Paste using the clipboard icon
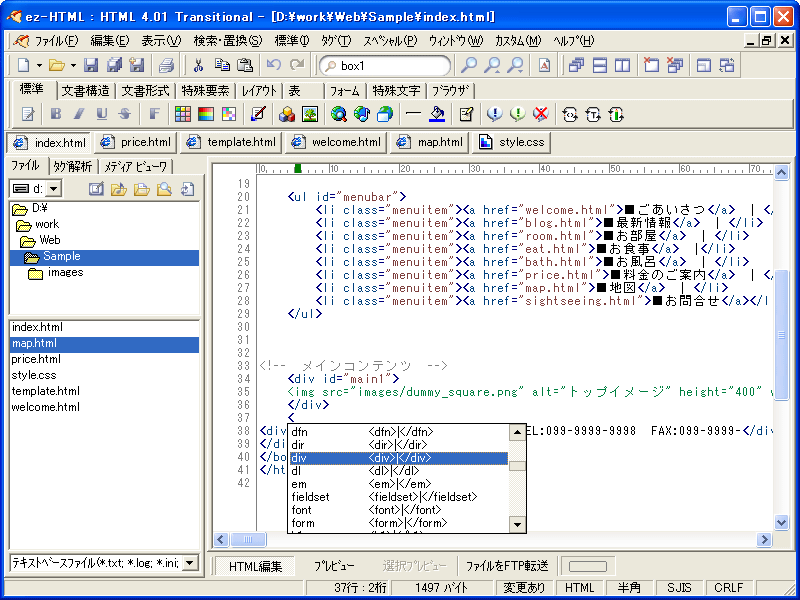Viewport: 800px width, 600px height. point(245,65)
